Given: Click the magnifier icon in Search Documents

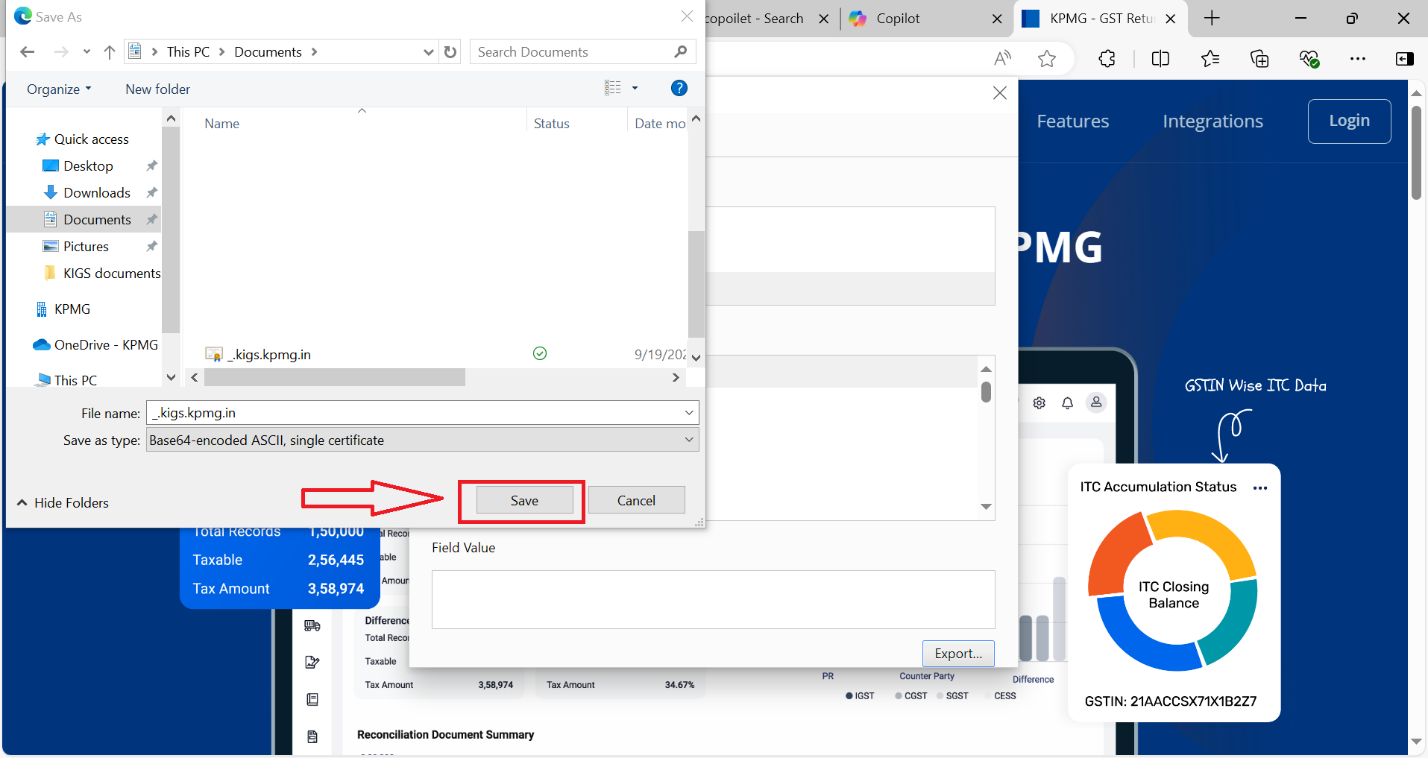Looking at the screenshot, I should (680, 52).
